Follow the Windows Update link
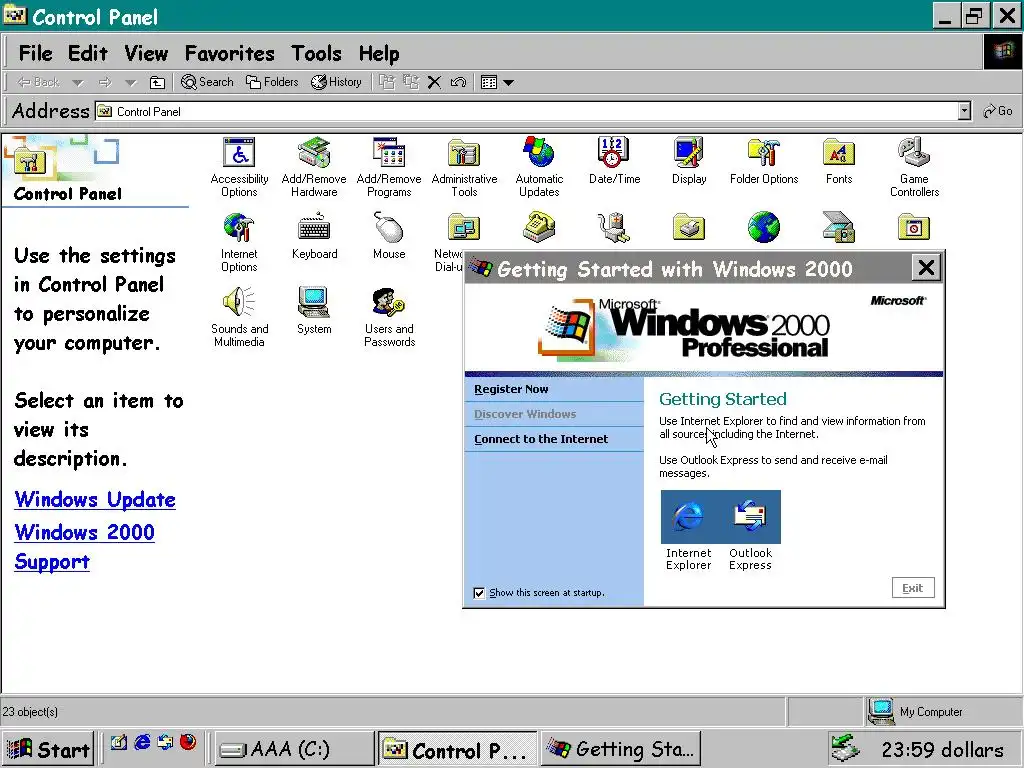 (95, 500)
